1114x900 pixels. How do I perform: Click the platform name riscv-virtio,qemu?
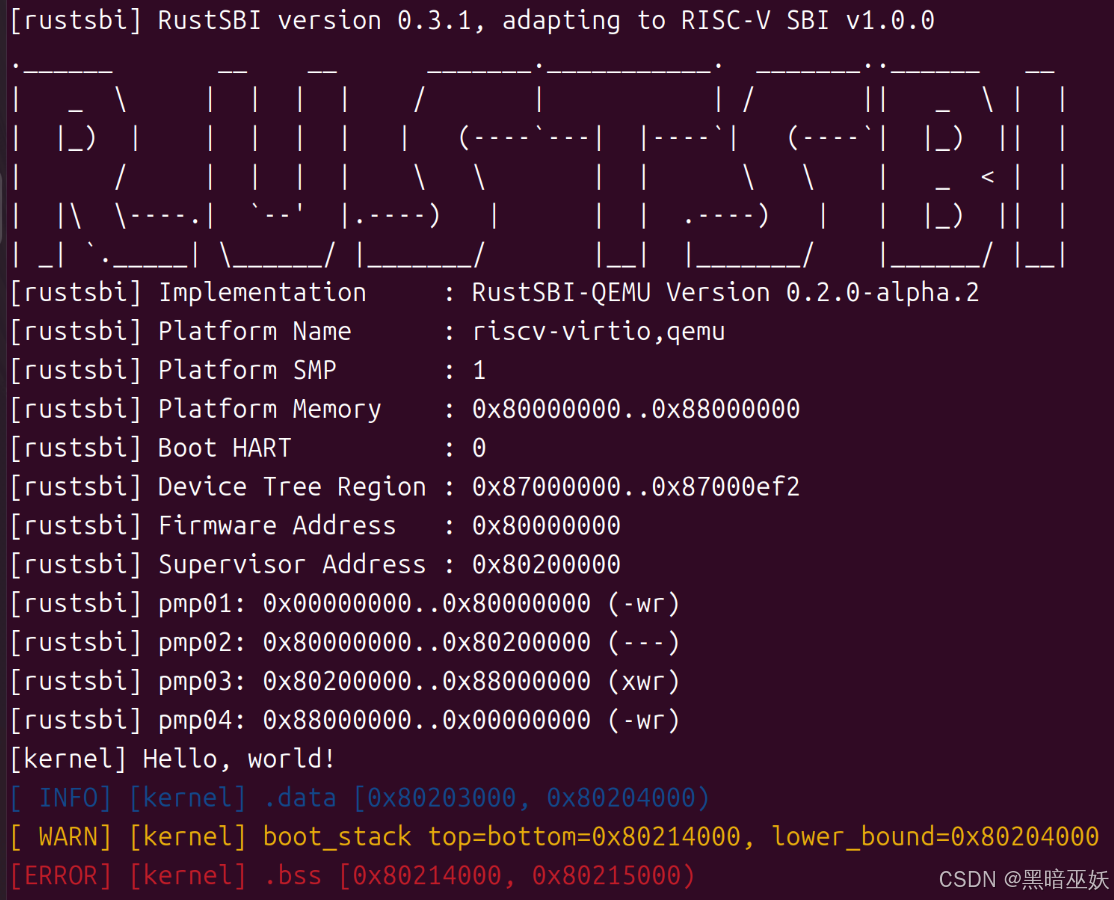coord(598,332)
